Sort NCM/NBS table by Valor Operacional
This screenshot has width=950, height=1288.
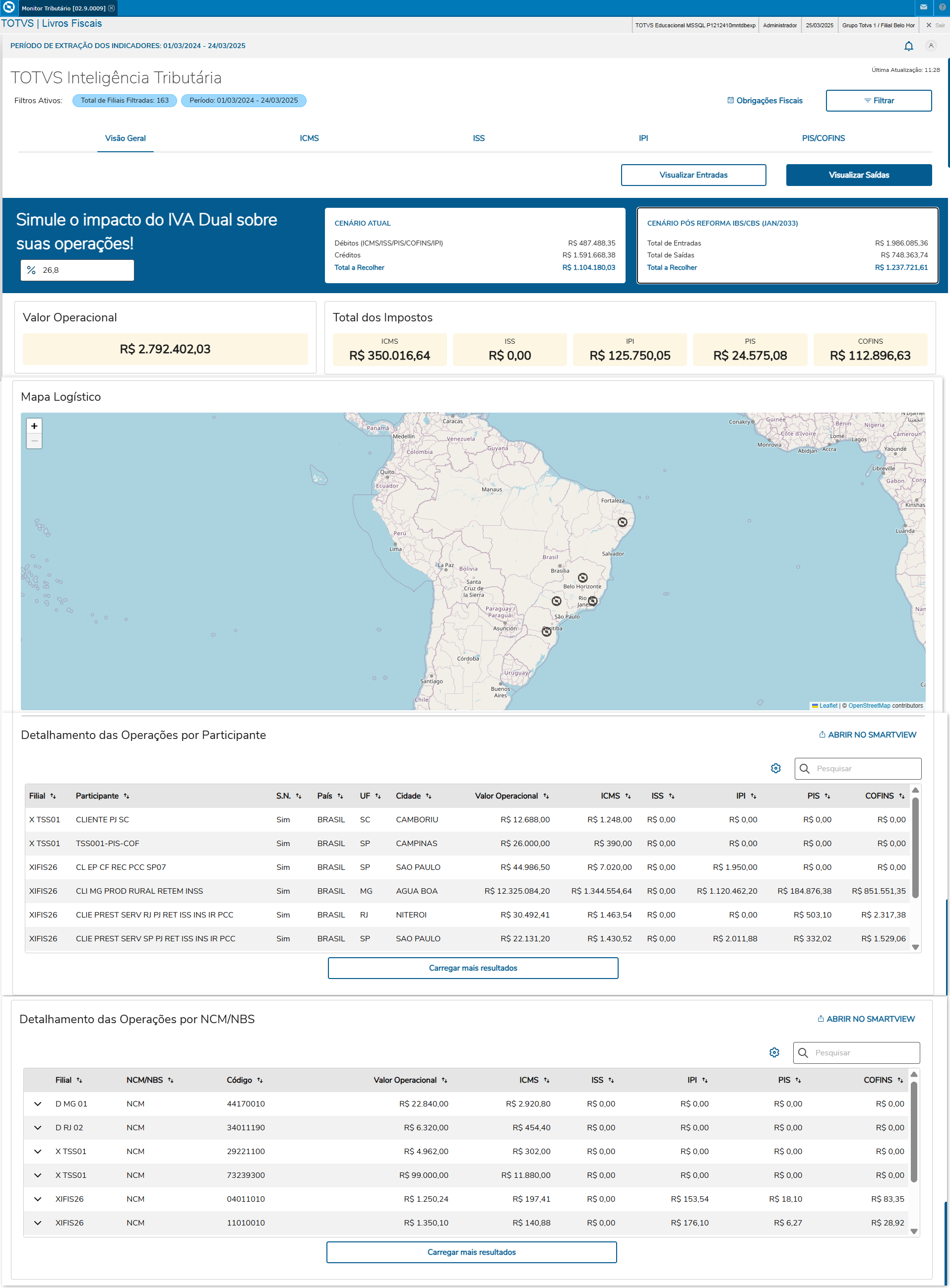(444, 1081)
